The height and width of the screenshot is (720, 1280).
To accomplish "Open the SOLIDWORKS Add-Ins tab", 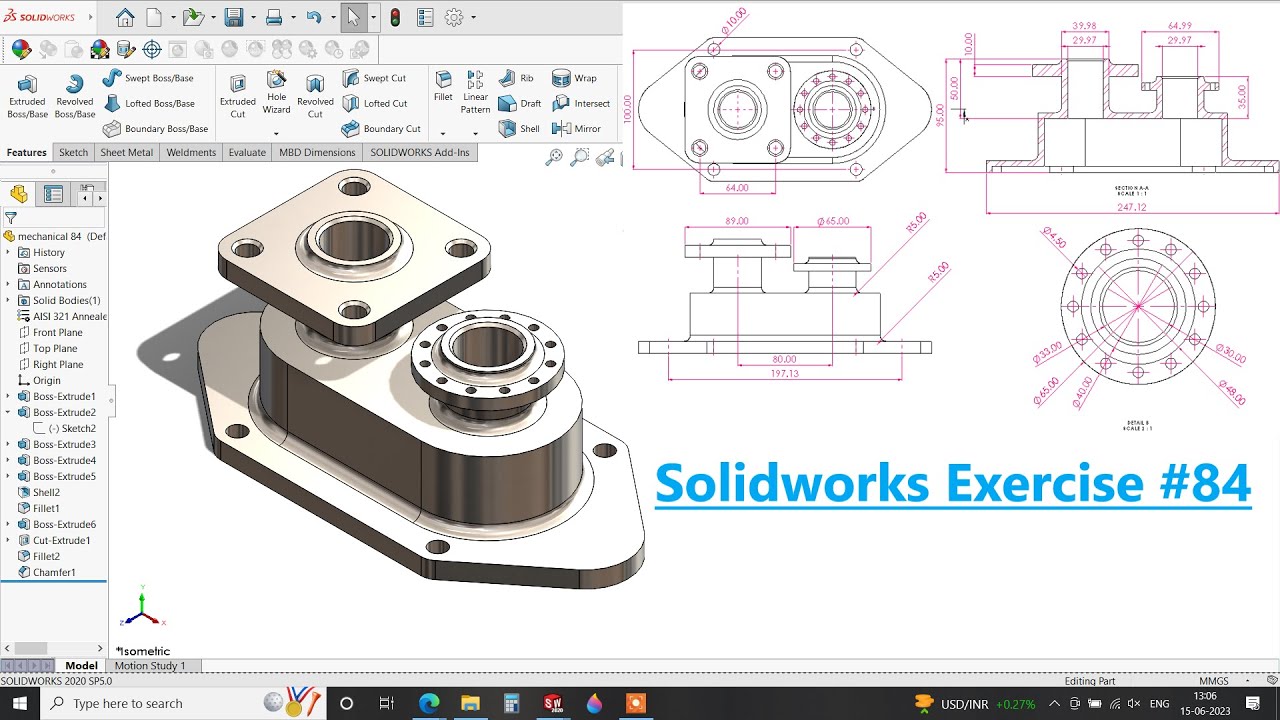I will 419,152.
